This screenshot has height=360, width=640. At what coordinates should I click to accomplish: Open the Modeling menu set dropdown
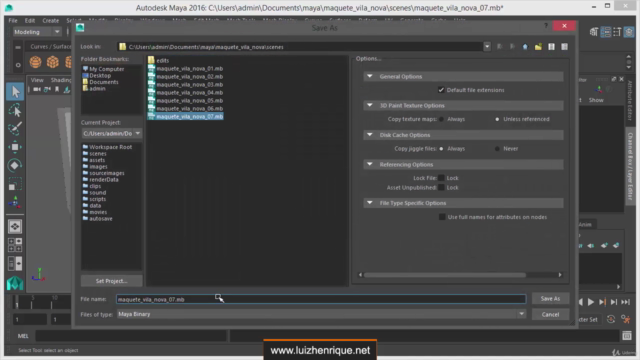pos(37,31)
